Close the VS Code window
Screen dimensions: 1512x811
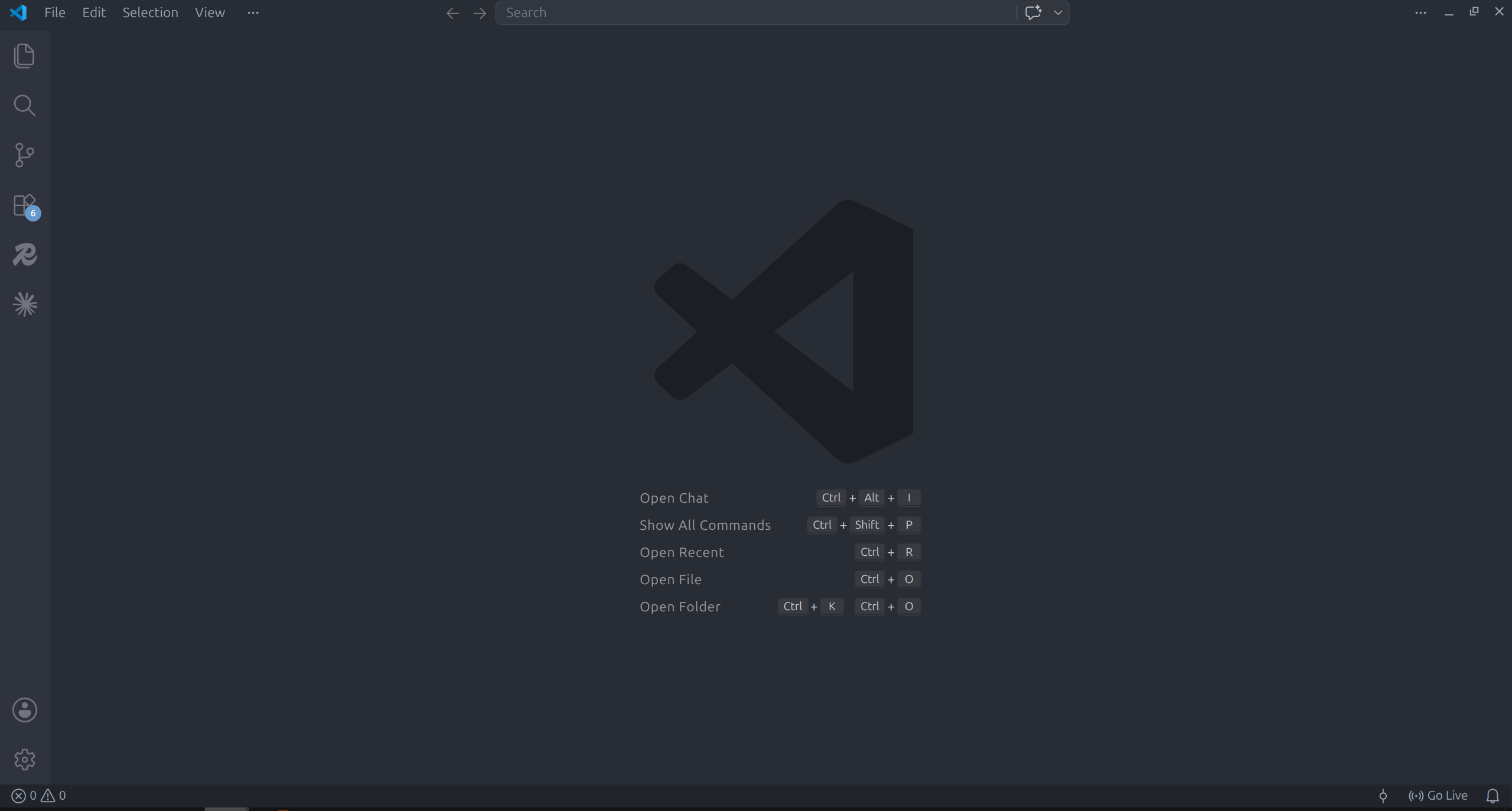(x=1499, y=11)
